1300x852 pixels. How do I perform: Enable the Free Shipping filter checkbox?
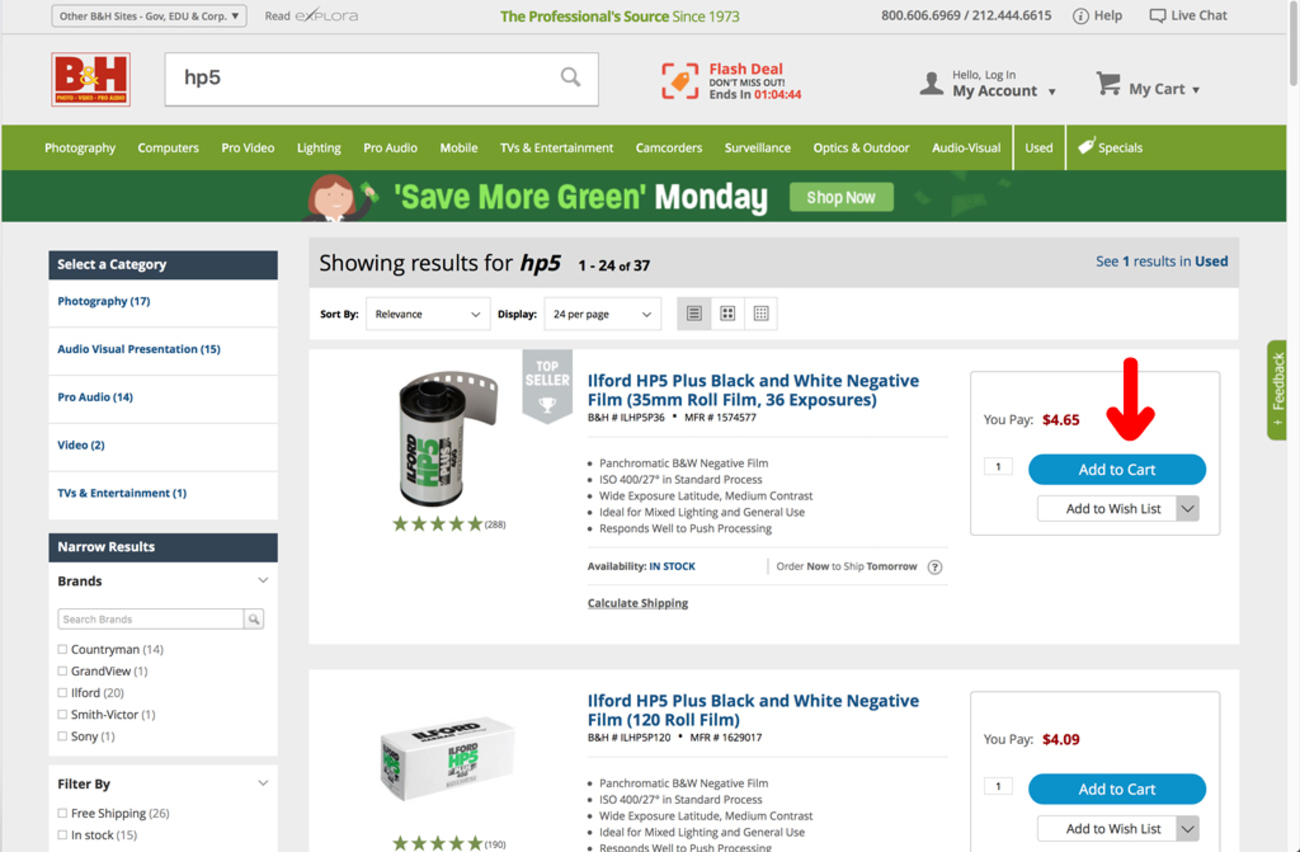click(x=62, y=813)
